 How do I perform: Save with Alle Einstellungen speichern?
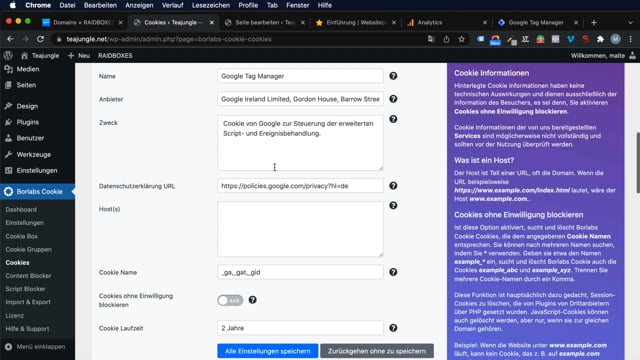(x=267, y=351)
